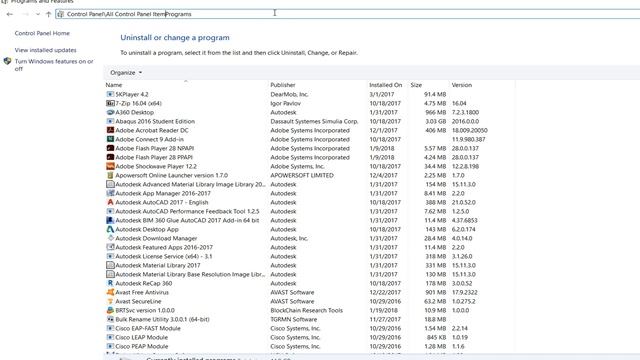Select the Autodesk Material Library Base Resolution entry
This screenshot has width=640, height=360.
[190, 274]
